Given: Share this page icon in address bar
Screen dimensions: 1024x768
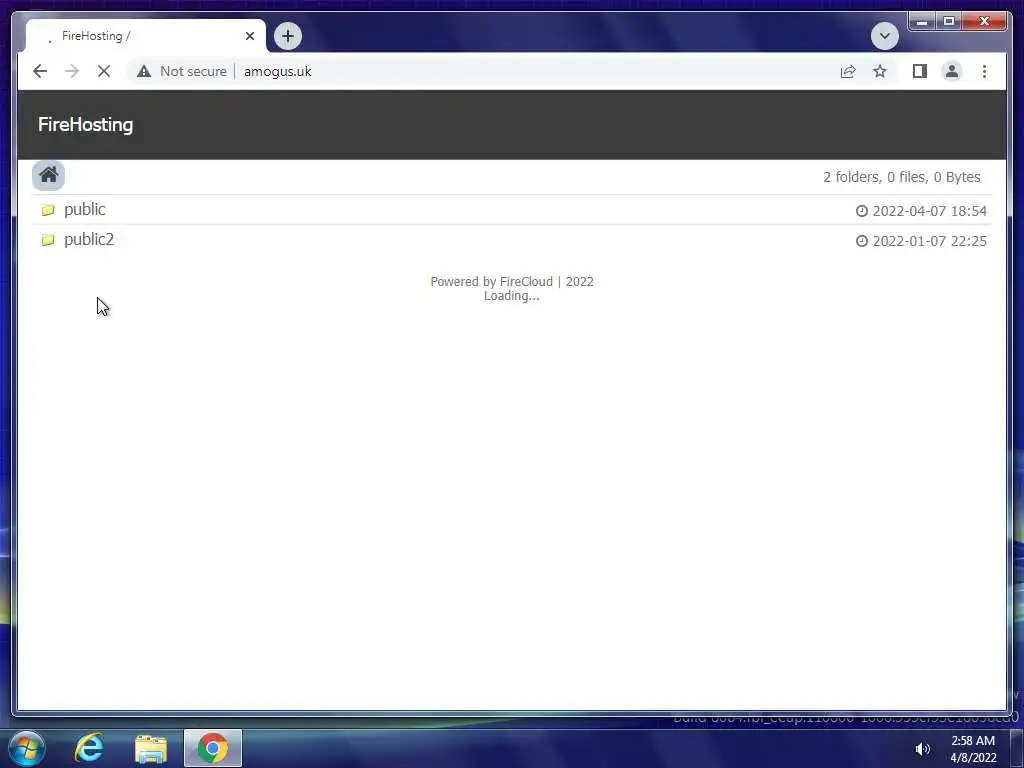Looking at the screenshot, I should (848, 71).
